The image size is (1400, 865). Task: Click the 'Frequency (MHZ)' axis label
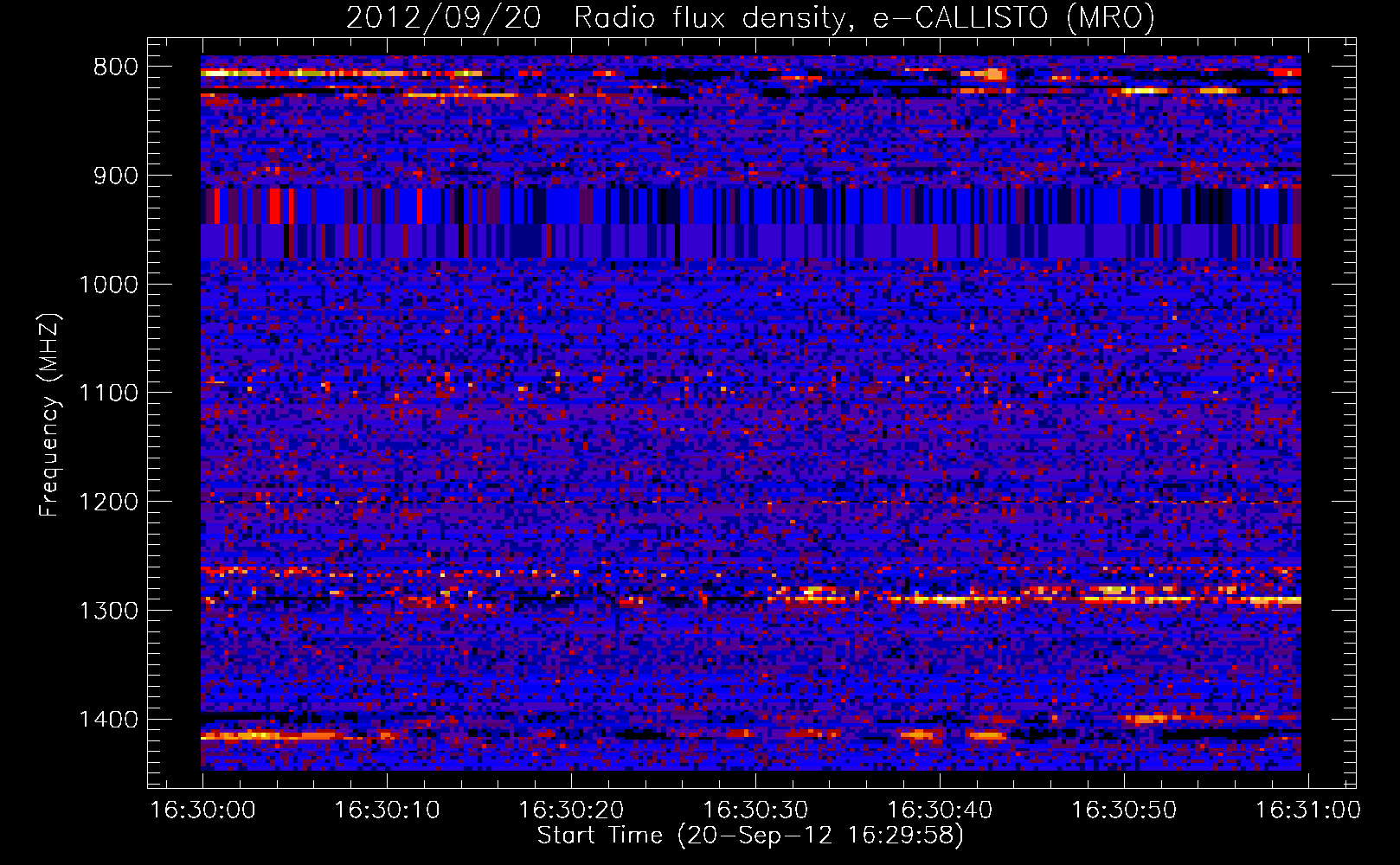(49, 415)
